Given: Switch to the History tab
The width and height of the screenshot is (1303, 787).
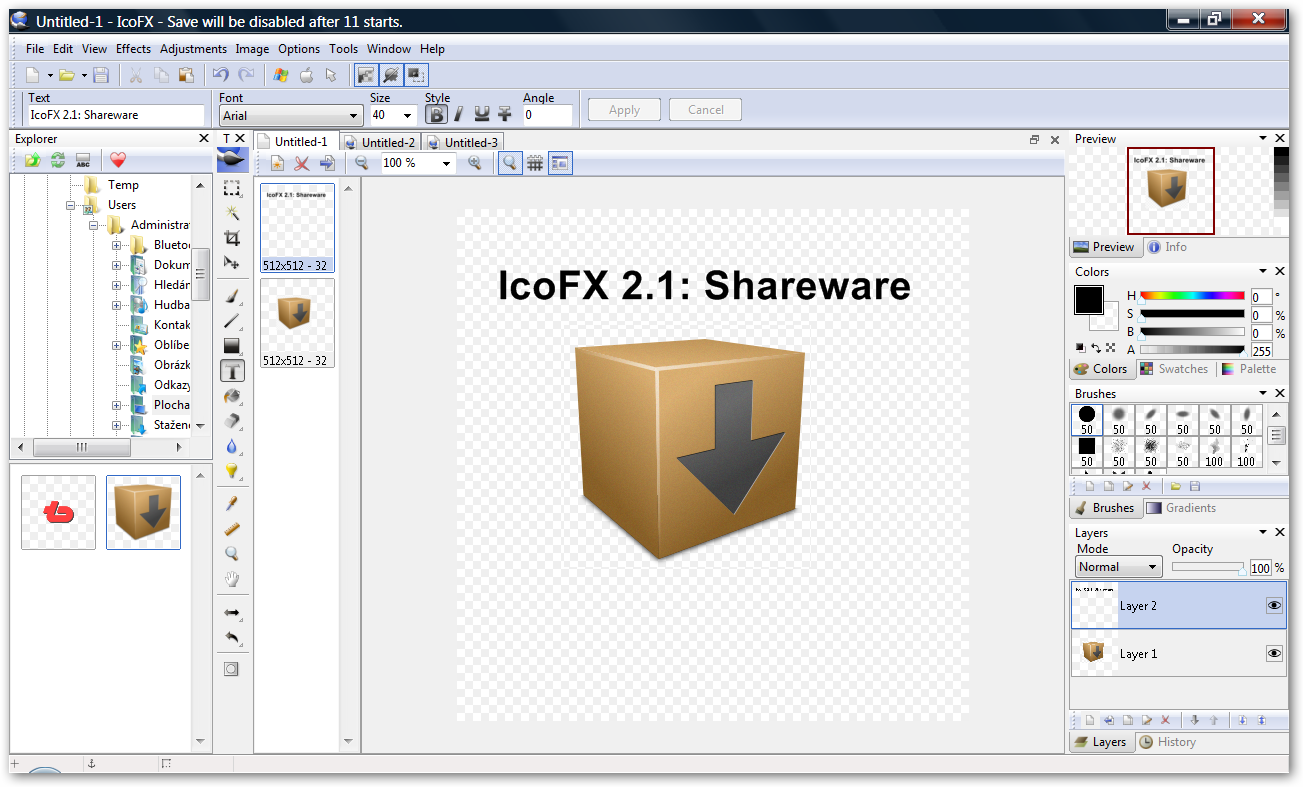Looking at the screenshot, I should (x=1167, y=742).
